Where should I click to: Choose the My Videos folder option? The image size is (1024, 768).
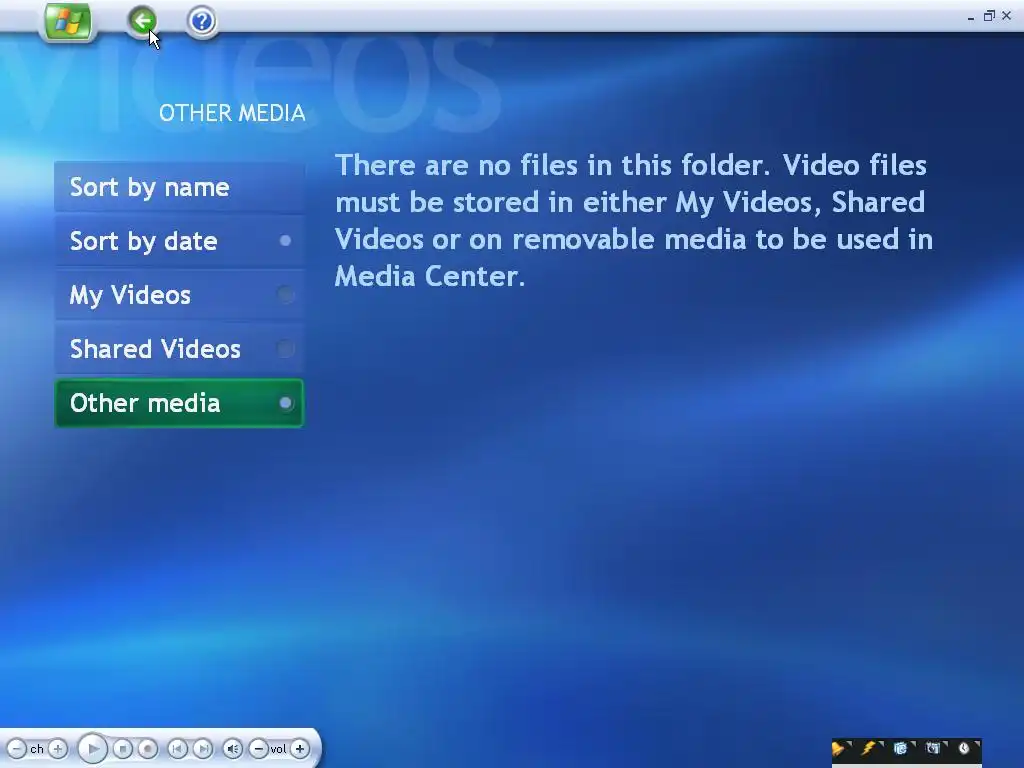[179, 295]
